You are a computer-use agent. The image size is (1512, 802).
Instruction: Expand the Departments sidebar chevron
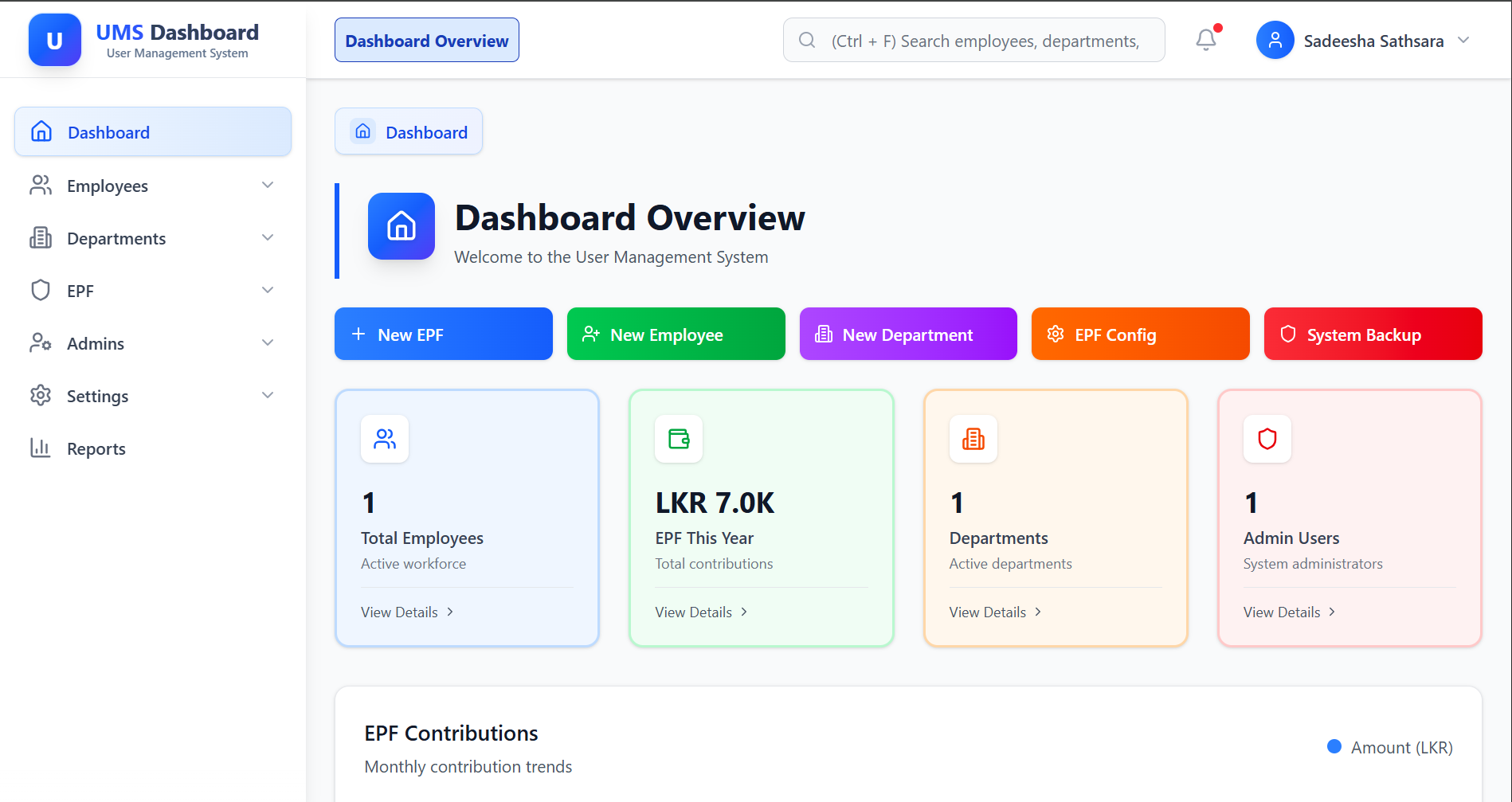268,237
